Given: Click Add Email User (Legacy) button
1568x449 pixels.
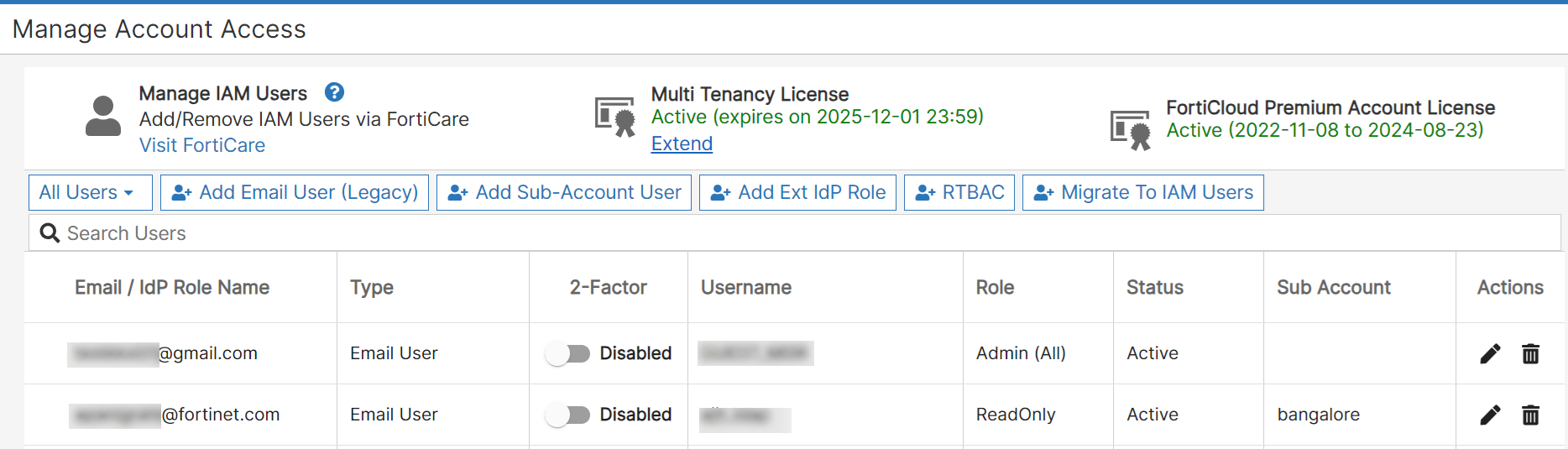Looking at the screenshot, I should click(x=295, y=192).
